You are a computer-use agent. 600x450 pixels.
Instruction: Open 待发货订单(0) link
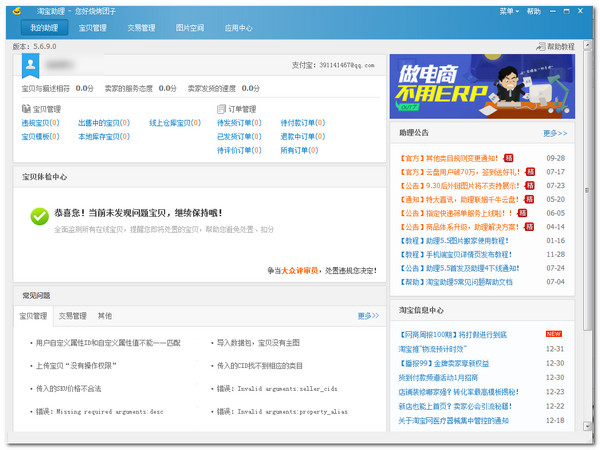[x=239, y=123]
